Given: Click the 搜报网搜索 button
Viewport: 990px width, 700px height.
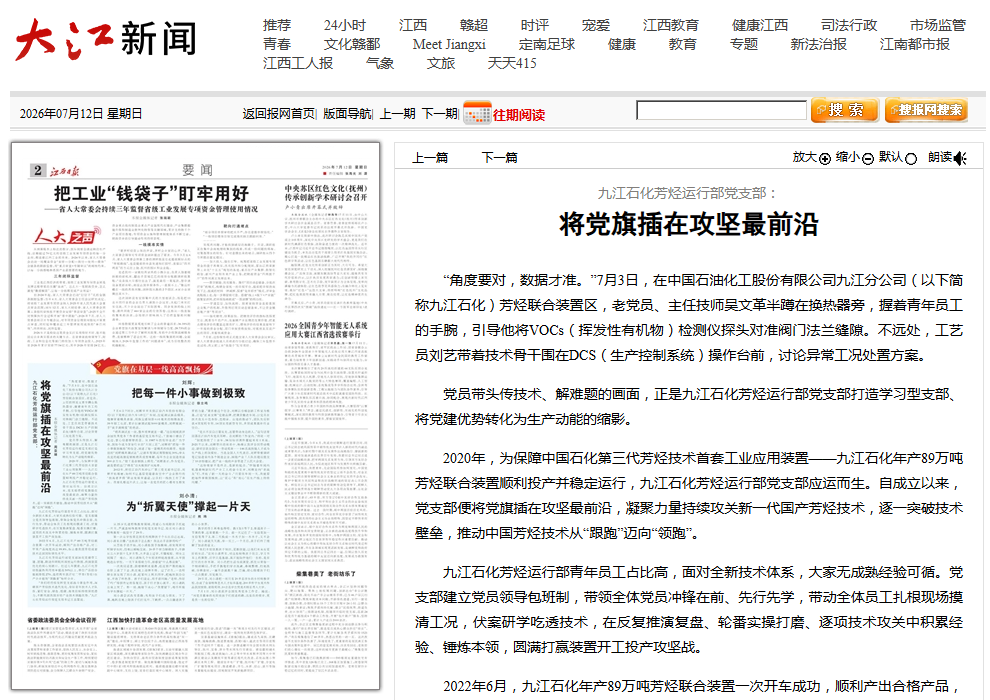Looking at the screenshot, I should click(x=926, y=110).
